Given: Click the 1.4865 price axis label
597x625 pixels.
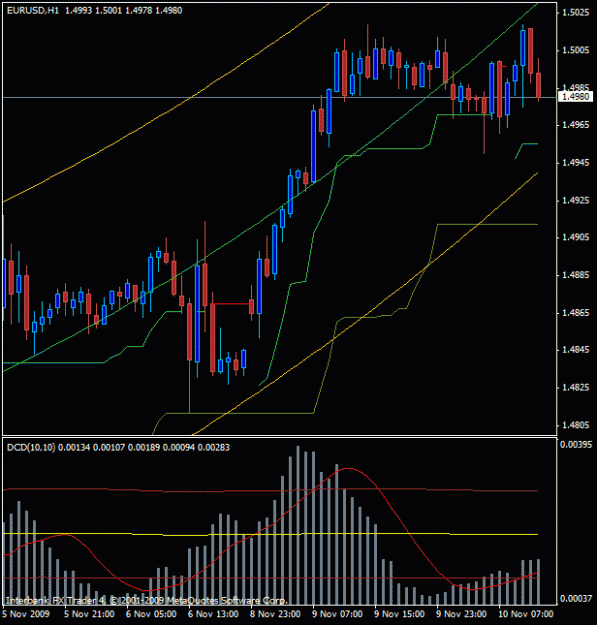Looking at the screenshot, I should click(x=575, y=312).
